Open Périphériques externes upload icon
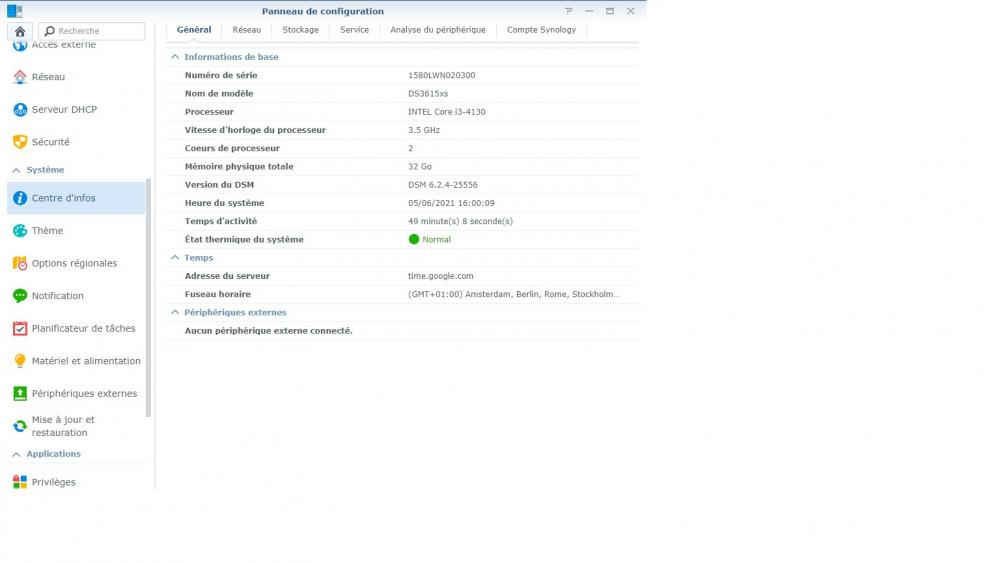 tap(20, 393)
